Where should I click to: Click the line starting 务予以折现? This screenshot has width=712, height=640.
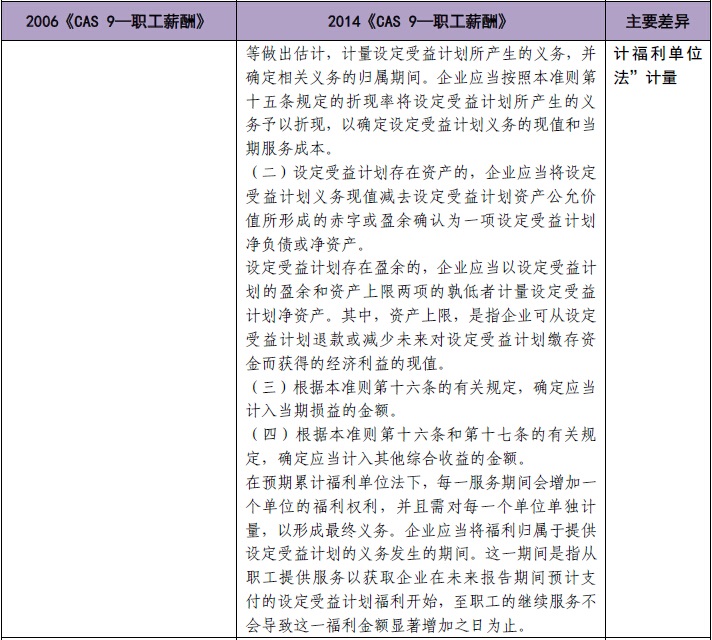[x=420, y=125]
